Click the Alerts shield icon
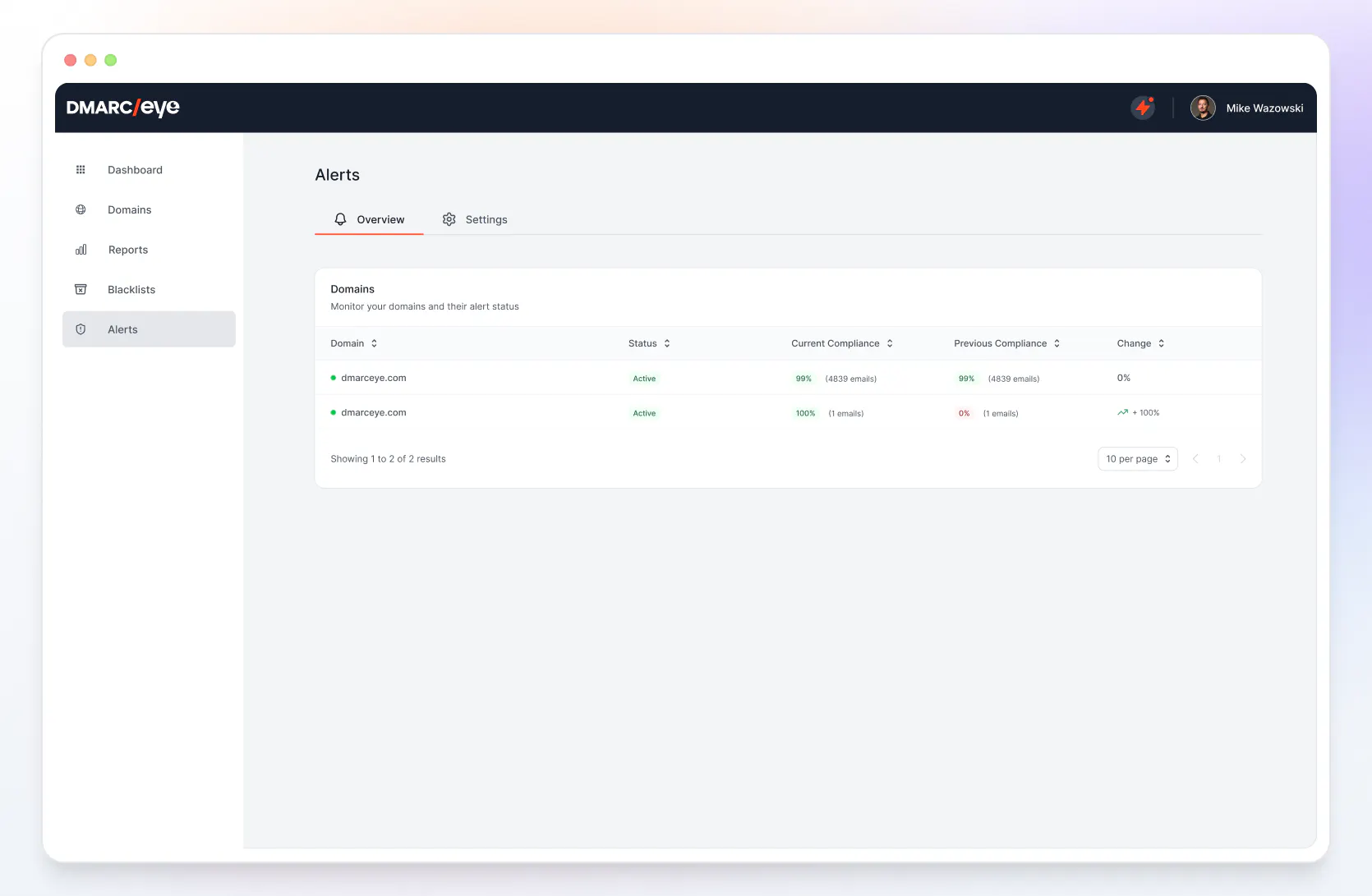 click(81, 329)
